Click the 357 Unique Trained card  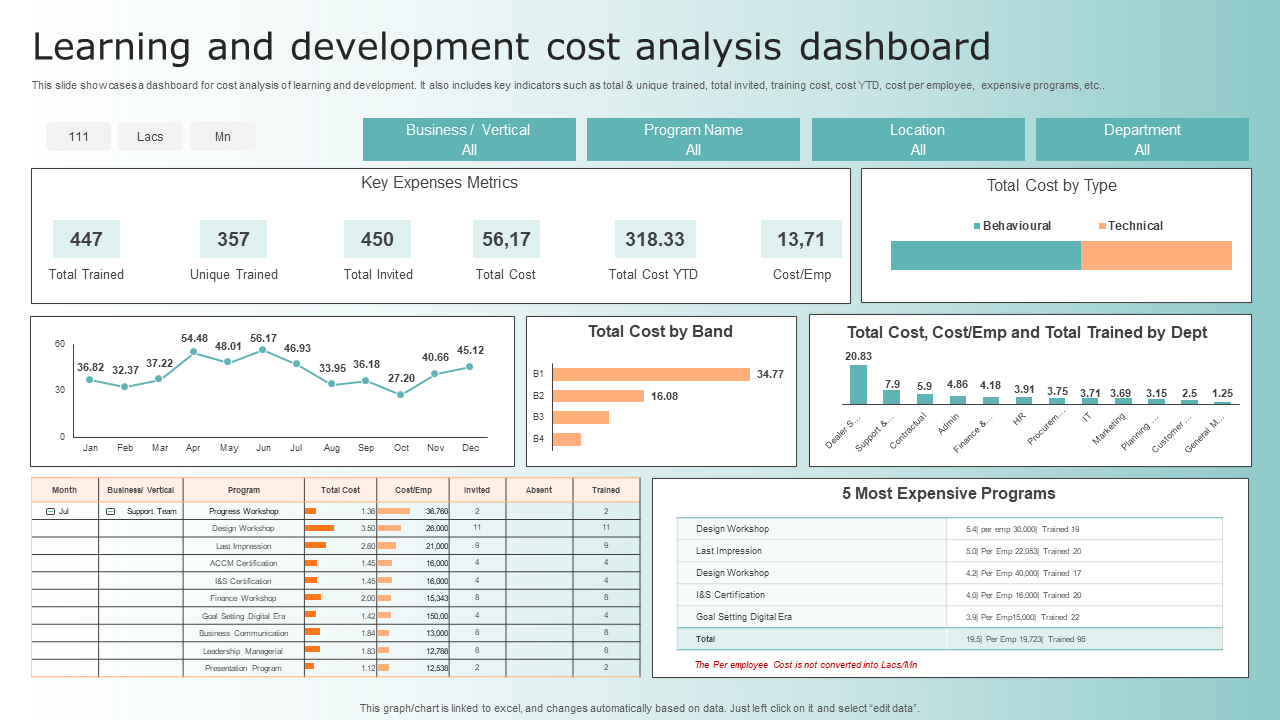coord(233,239)
